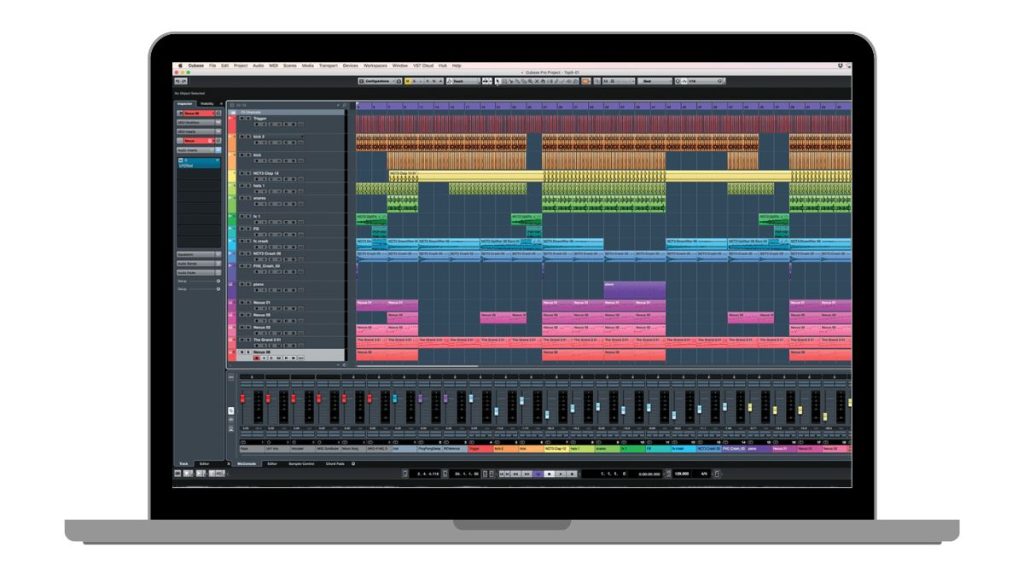Toggle the global Solo button in the toolbar
Viewport: 1024px width, 576px height.
(414, 82)
